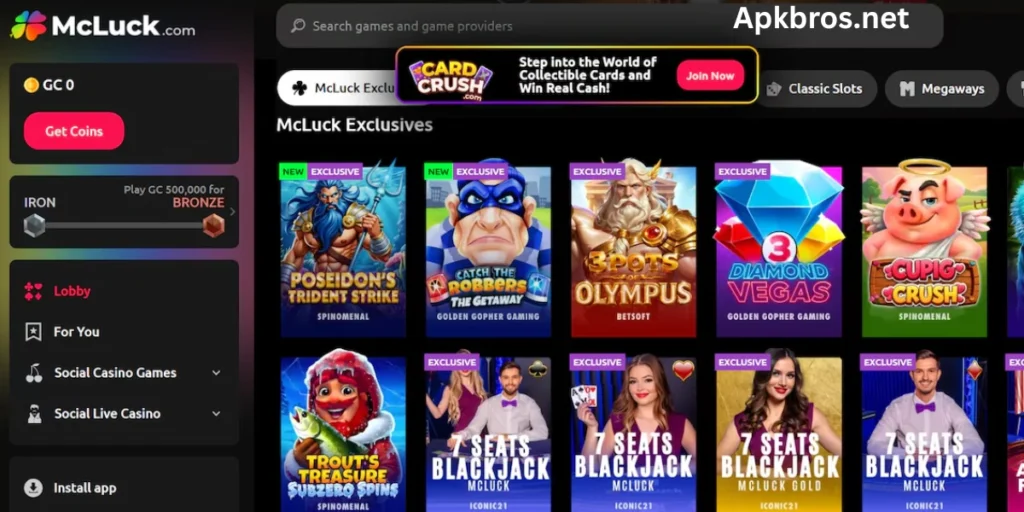Click the search magnifier icon
Screen dimensions: 1024x512
pos(298,26)
